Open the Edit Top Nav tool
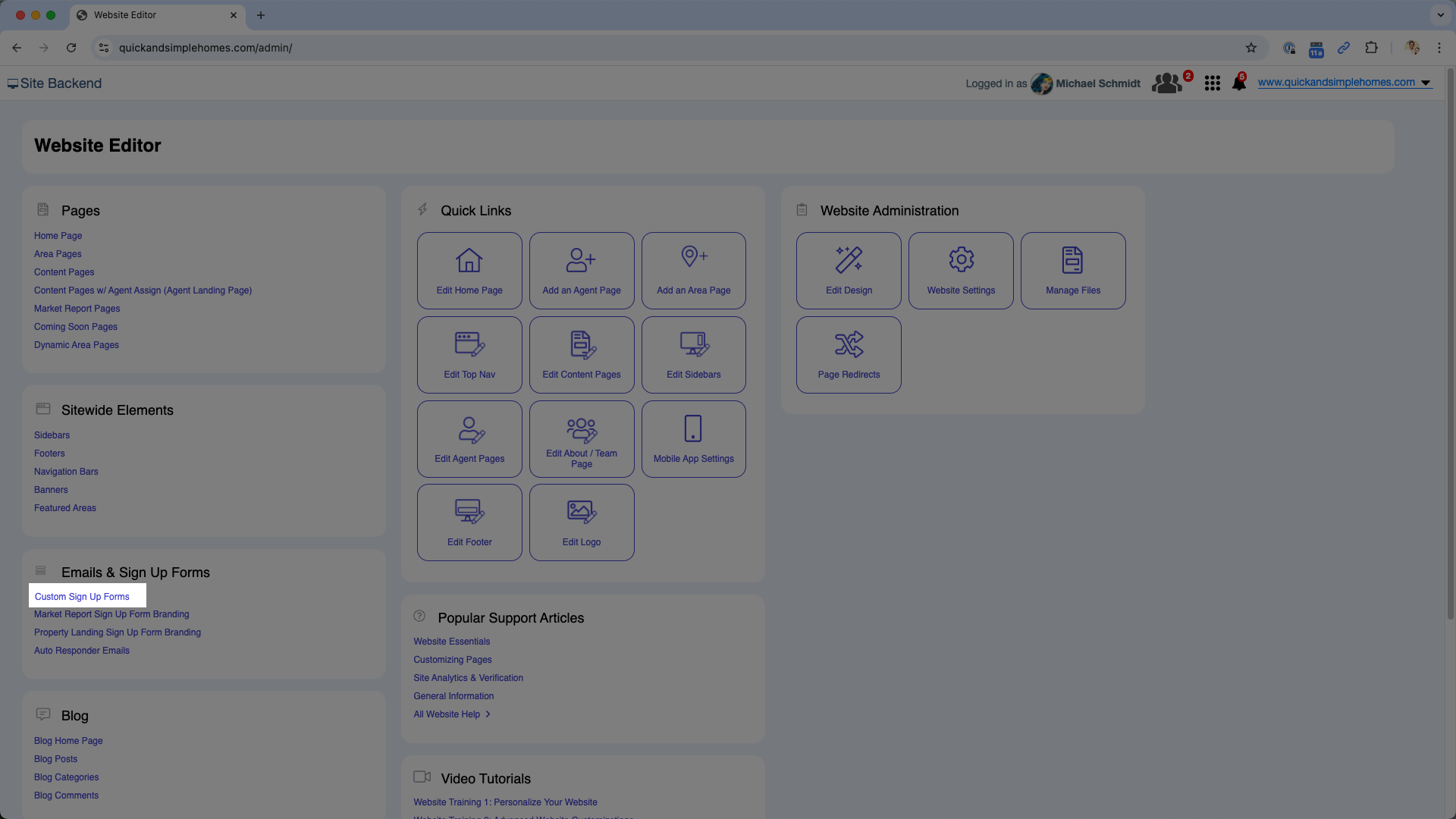The image size is (1456, 819). pos(469,354)
